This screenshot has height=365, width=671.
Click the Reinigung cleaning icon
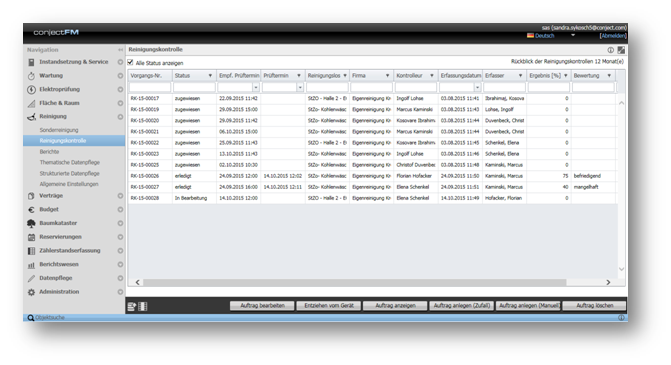point(31,117)
